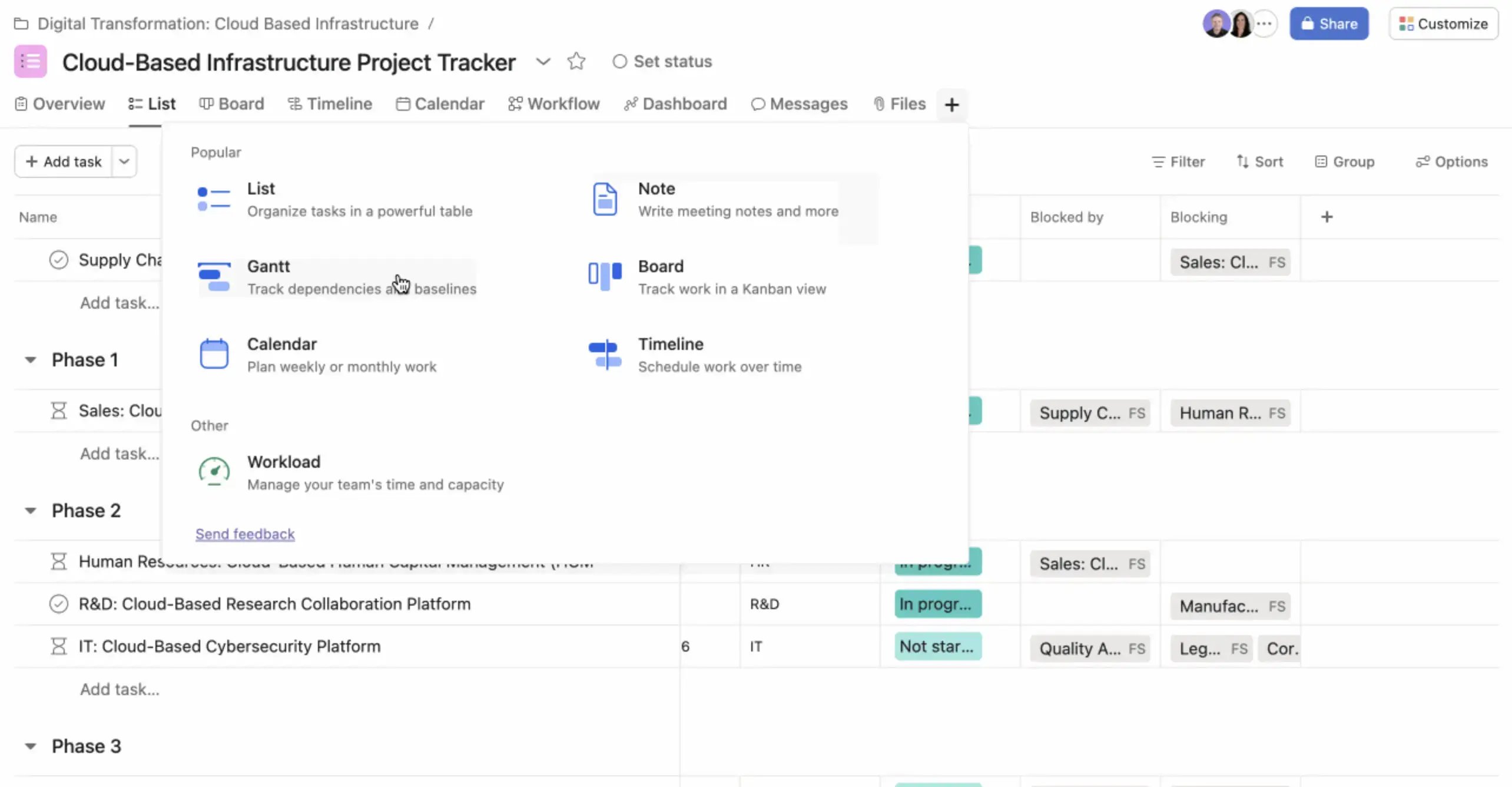Open the Workflow tab
The height and width of the screenshot is (787, 1512).
pos(553,104)
